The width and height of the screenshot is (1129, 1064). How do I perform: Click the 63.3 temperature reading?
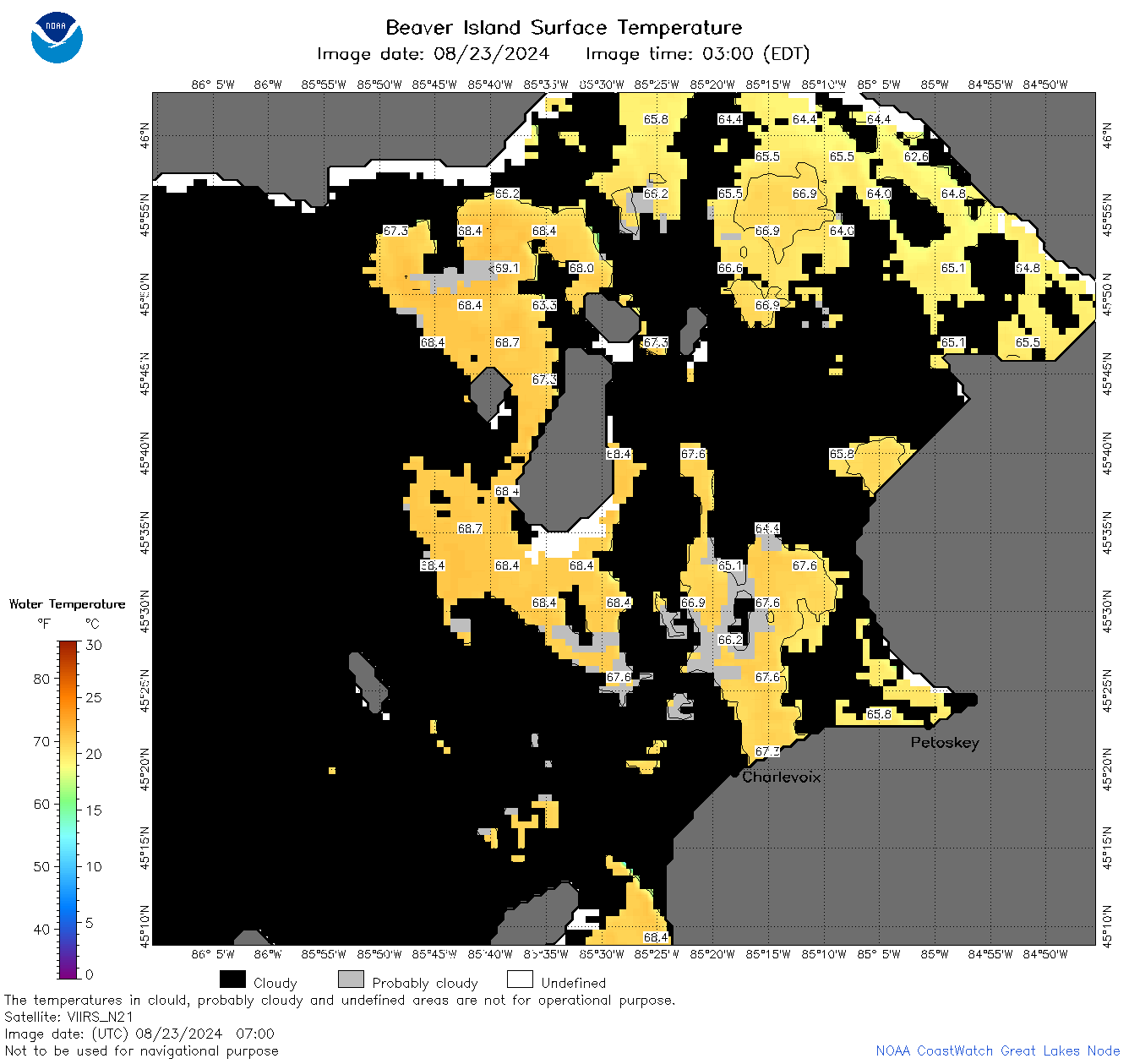pos(544,305)
